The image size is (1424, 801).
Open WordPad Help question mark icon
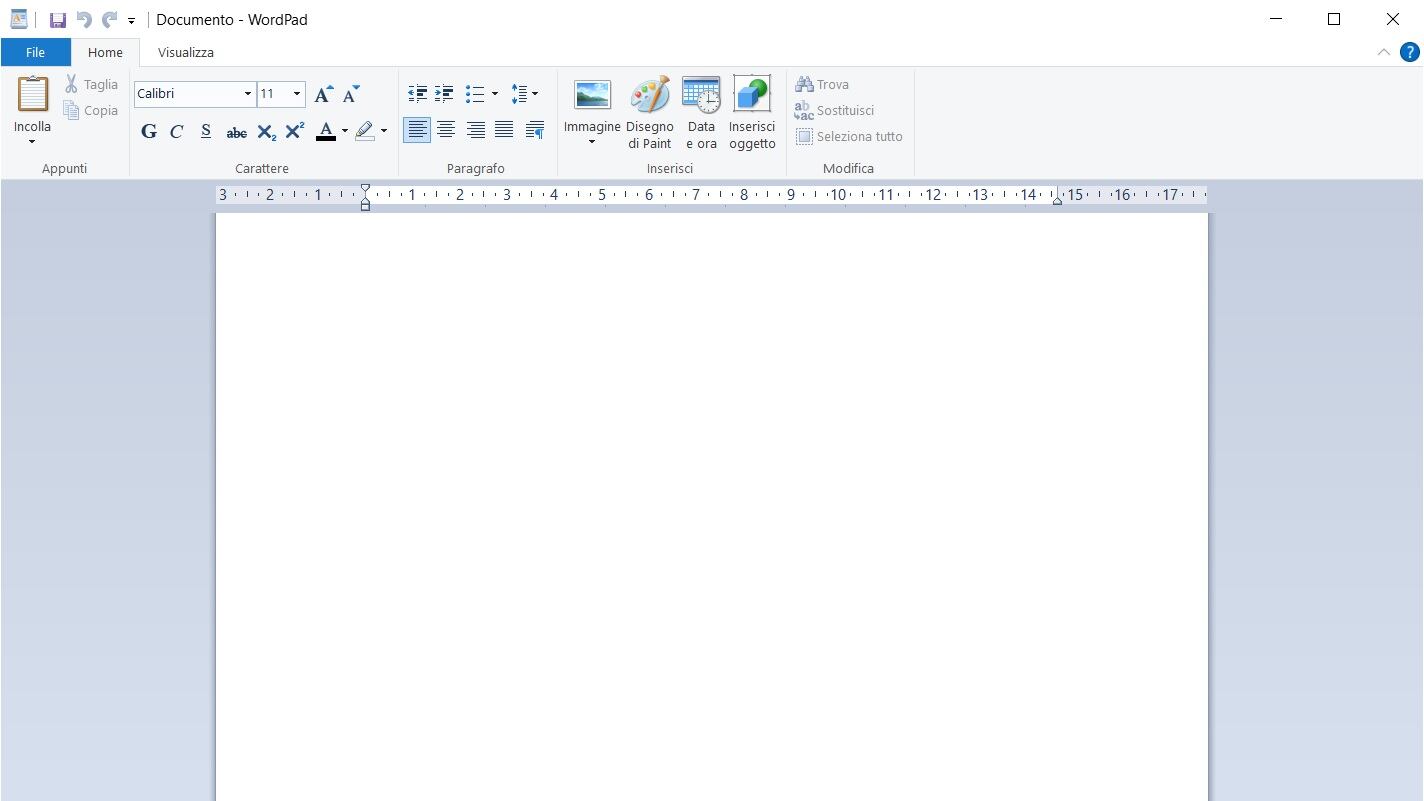tap(1410, 53)
